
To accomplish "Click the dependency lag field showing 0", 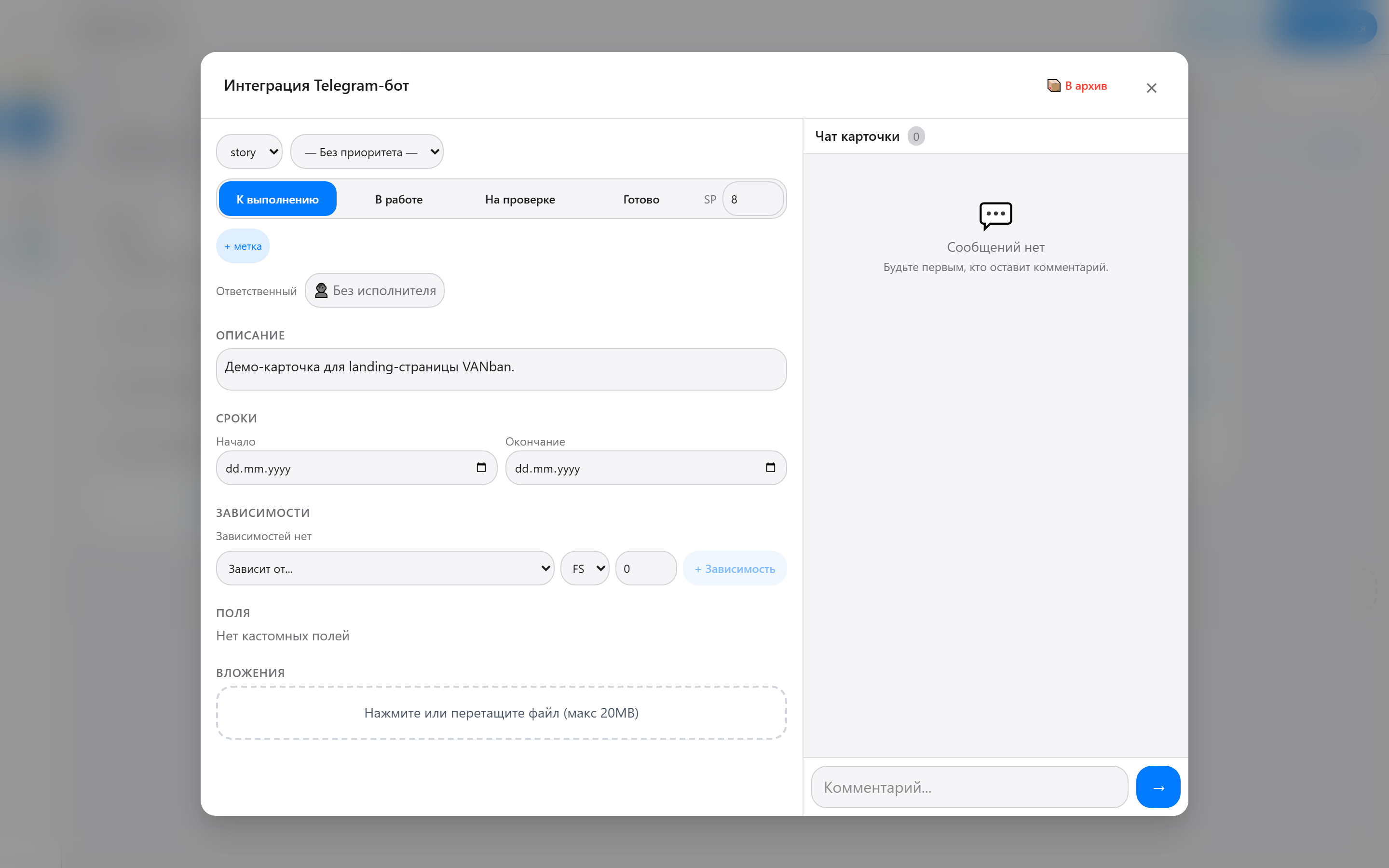I will coord(646,569).
